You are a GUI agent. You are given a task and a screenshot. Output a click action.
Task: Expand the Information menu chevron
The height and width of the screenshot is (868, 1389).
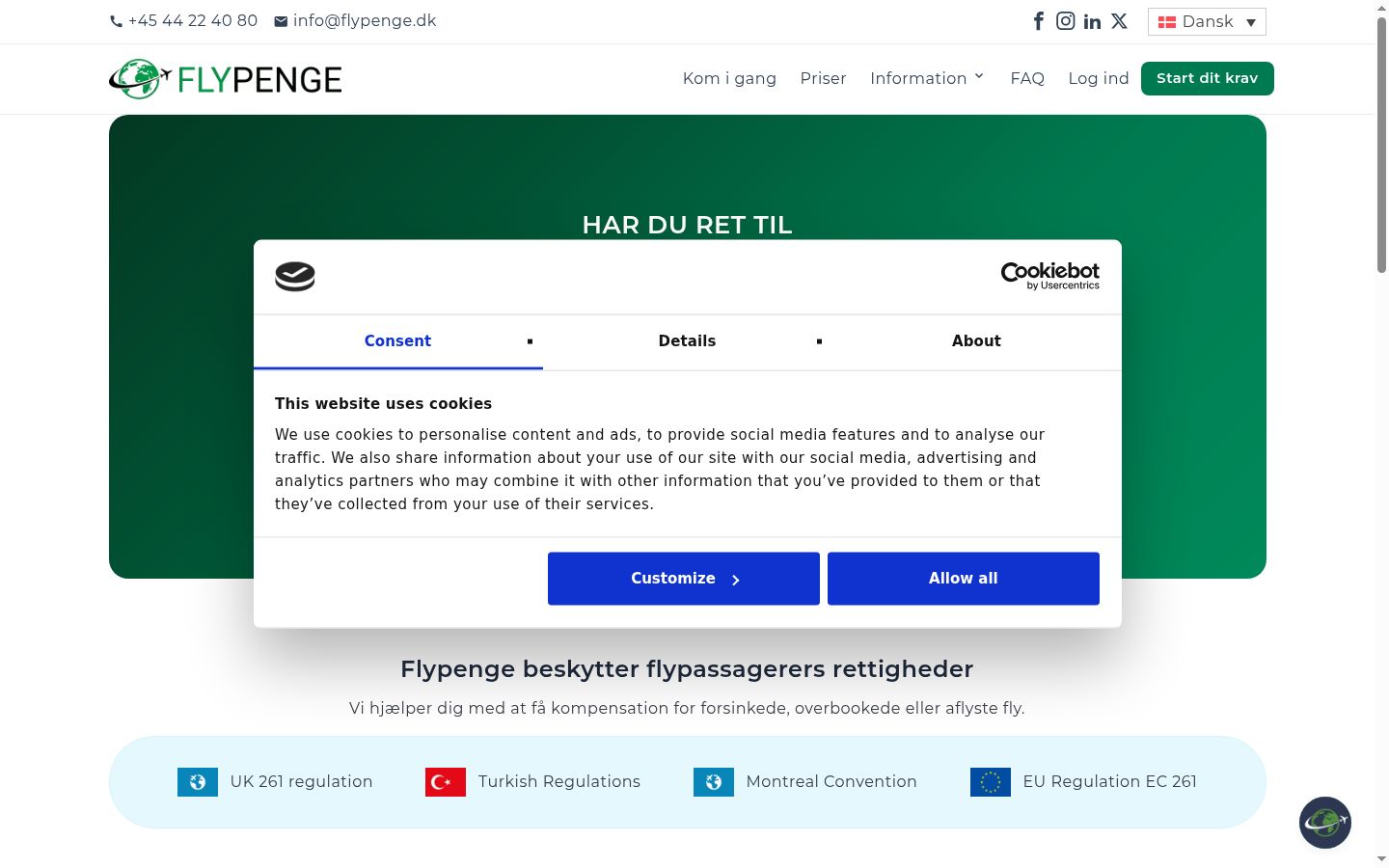coord(979,76)
